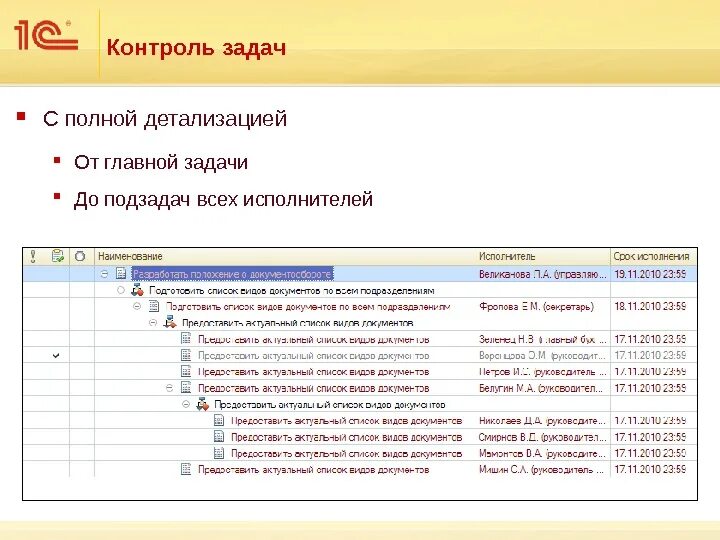
Task: Click executor 'Мамонтов В.А.' cell
Action: click(x=542, y=453)
